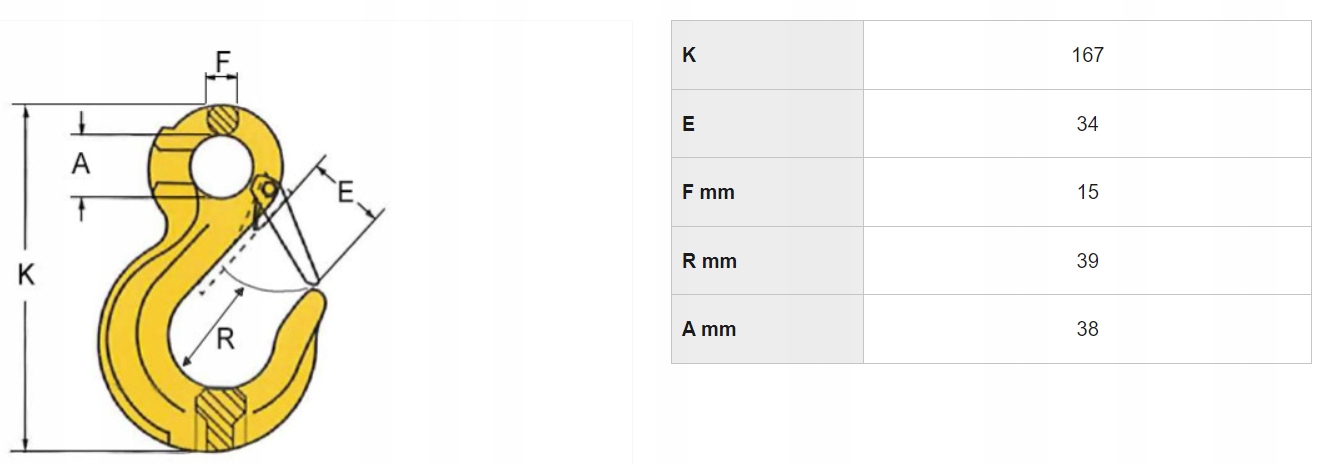Image resolution: width=1319 pixels, height=464 pixels.
Task: Select the 'R mm' row header cell
Action: pos(709,261)
